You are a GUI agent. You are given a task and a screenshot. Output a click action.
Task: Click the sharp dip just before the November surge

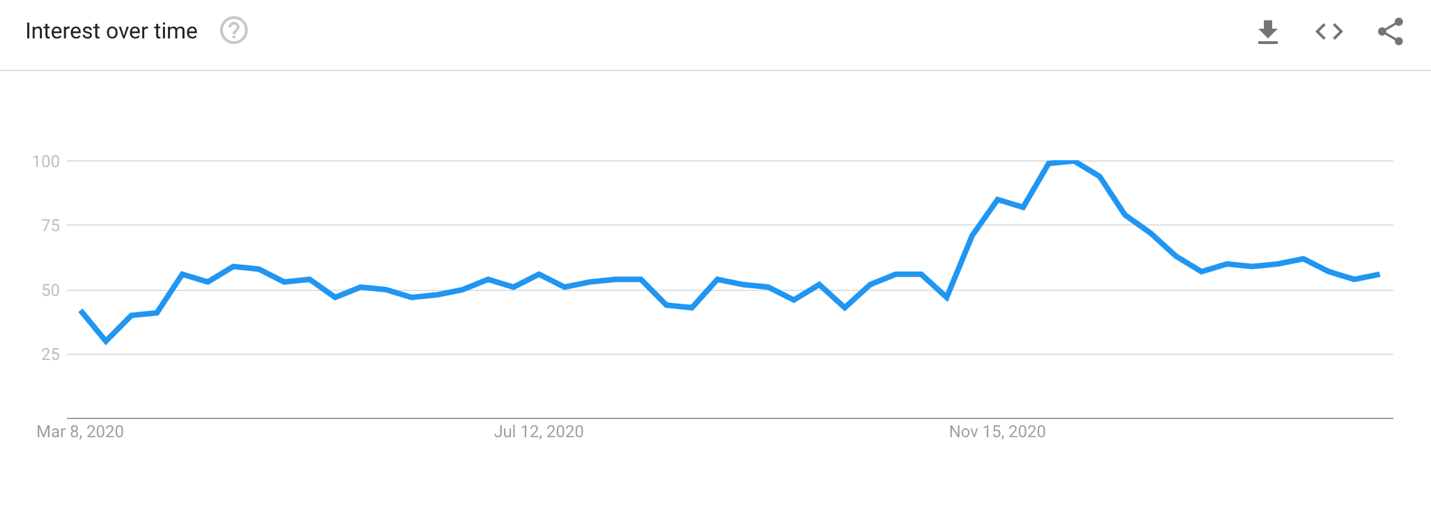946,298
